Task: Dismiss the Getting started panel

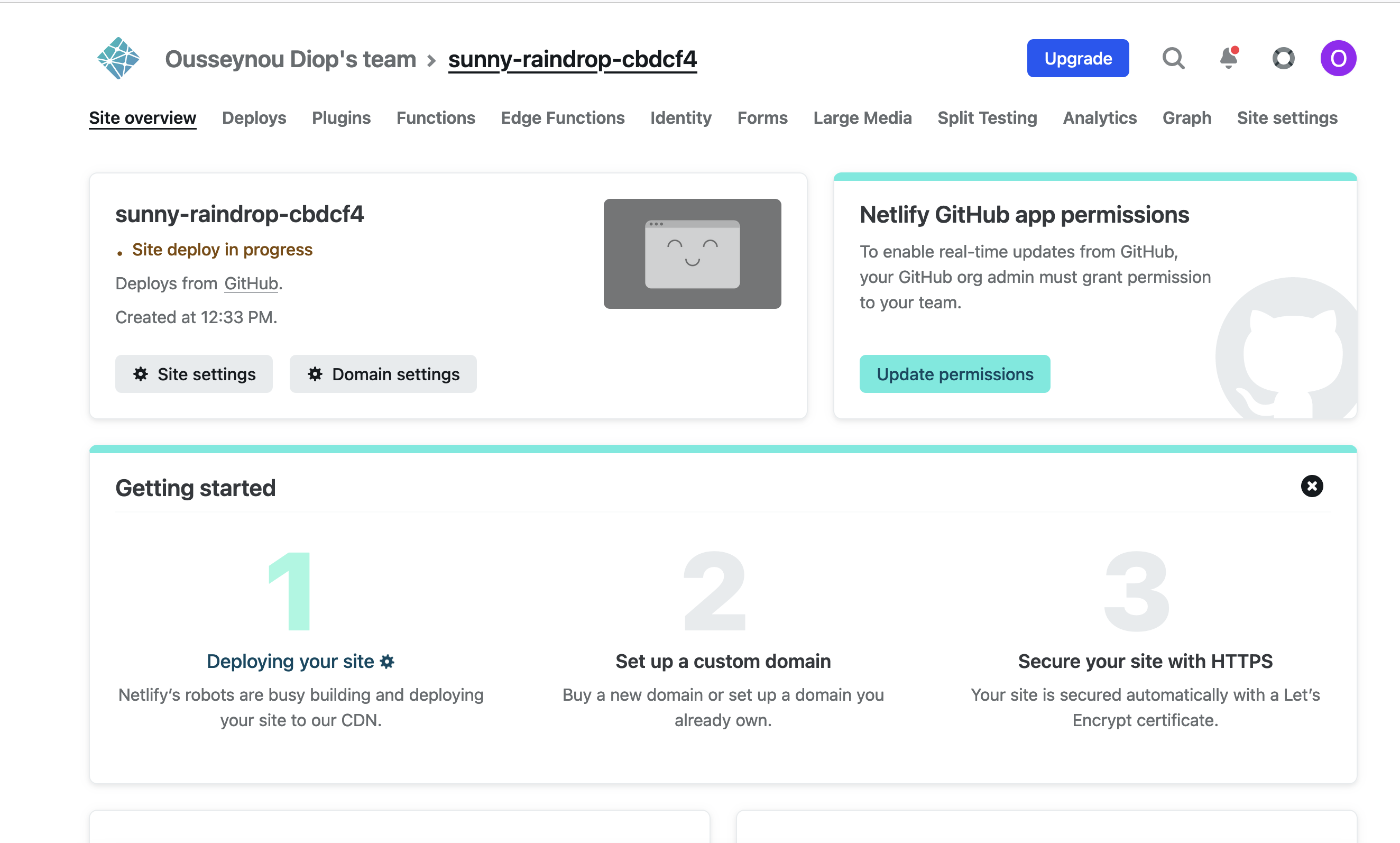Action: [1312, 486]
